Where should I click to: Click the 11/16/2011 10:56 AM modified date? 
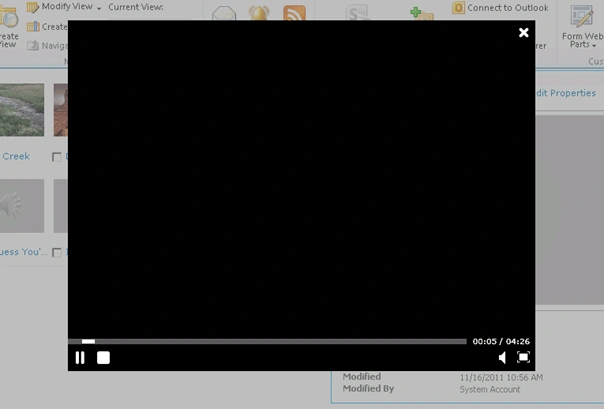[x=502, y=377]
